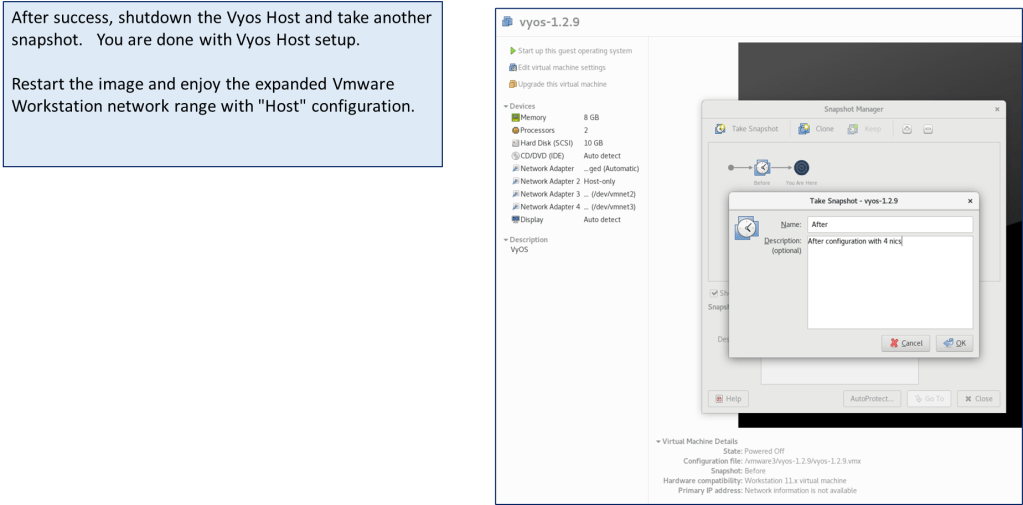This screenshot has height=505, width=1023.
Task: Cancel the Take Snapshot dialog
Action: pos(905,343)
